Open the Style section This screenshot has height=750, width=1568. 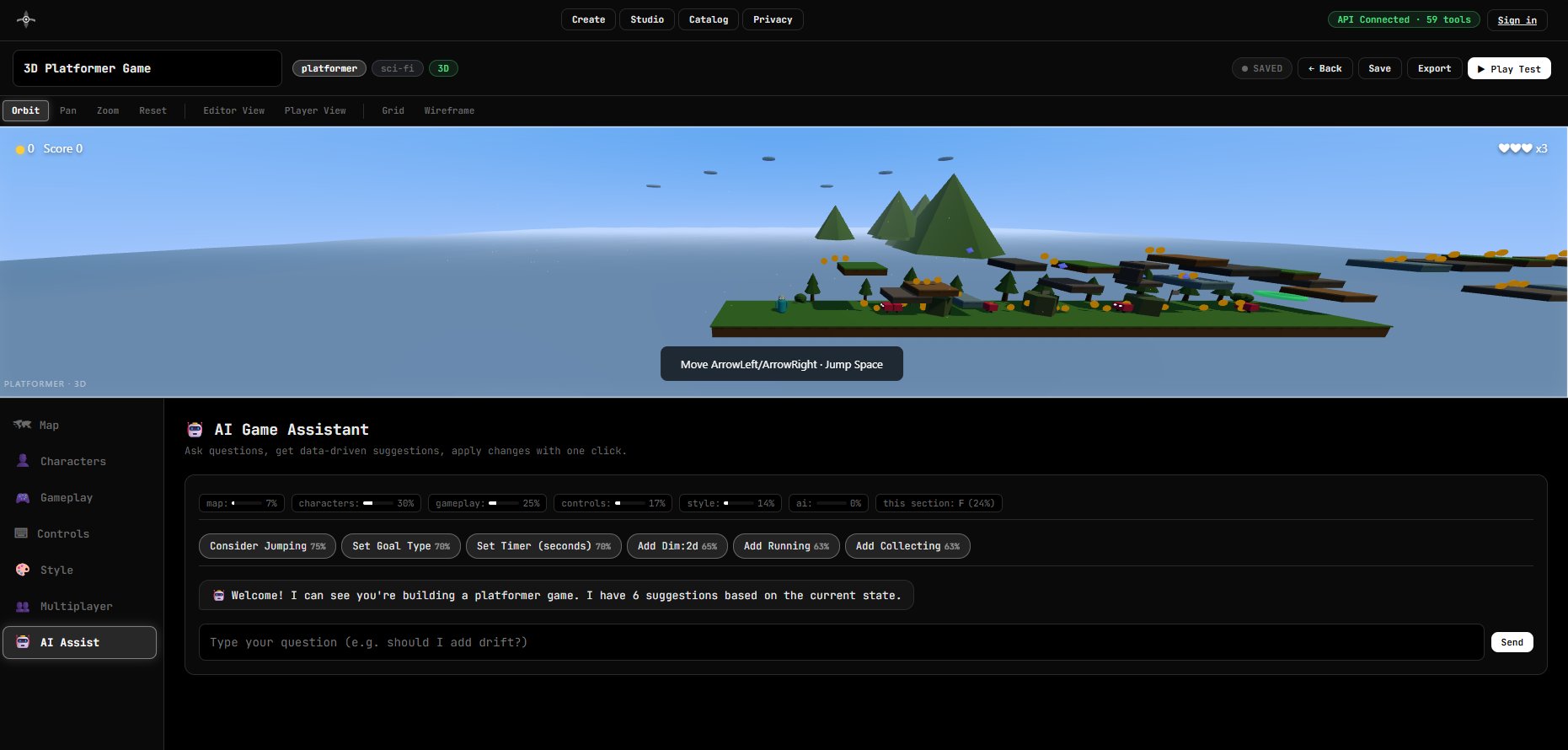80,570
